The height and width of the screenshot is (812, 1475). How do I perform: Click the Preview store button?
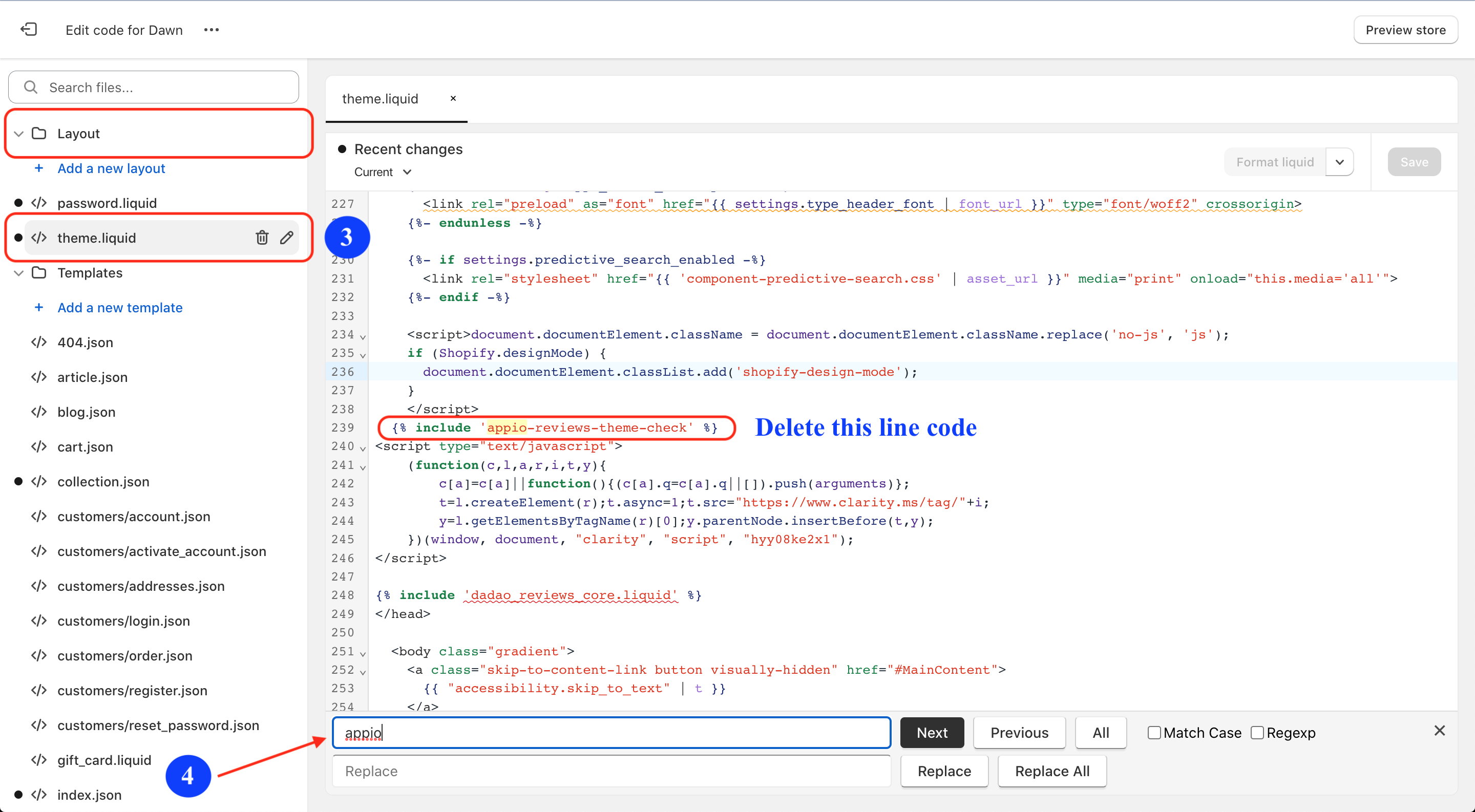tap(1405, 30)
